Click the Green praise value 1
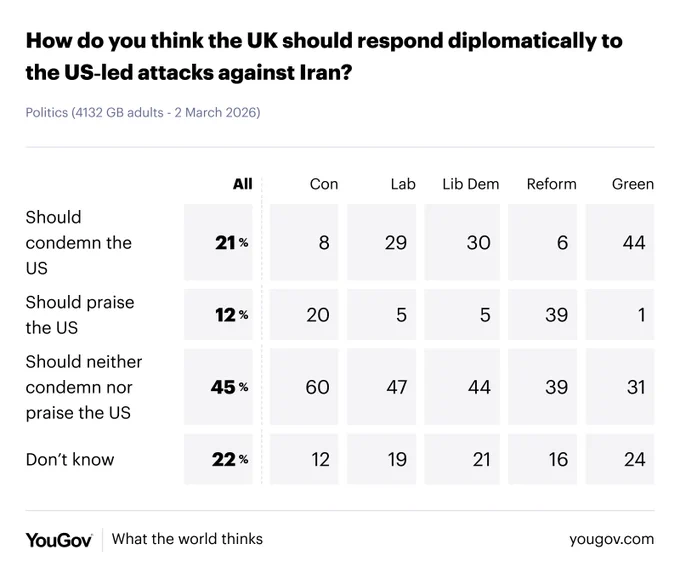 (x=620, y=315)
